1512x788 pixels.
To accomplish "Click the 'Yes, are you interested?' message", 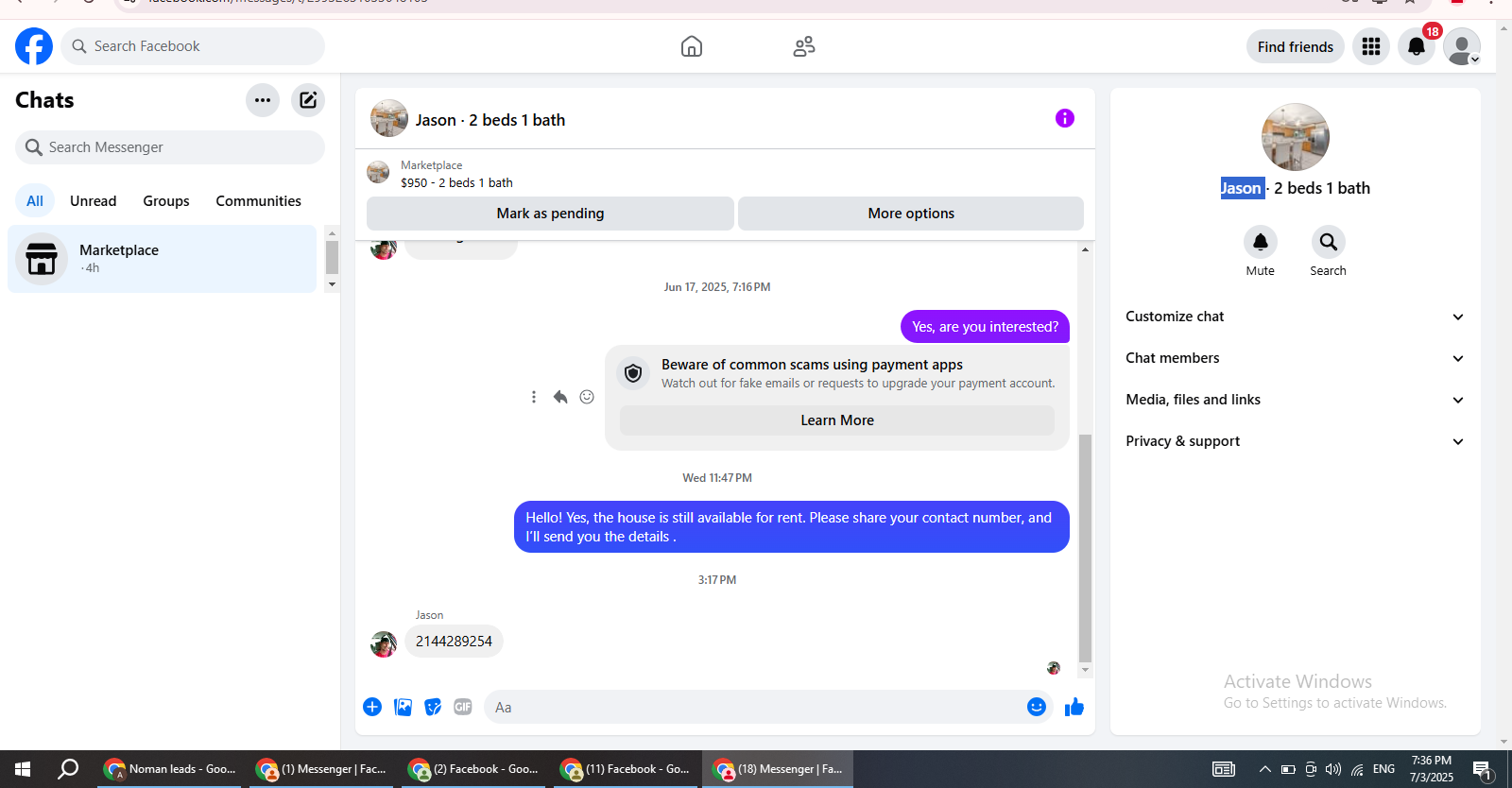I will tap(986, 327).
